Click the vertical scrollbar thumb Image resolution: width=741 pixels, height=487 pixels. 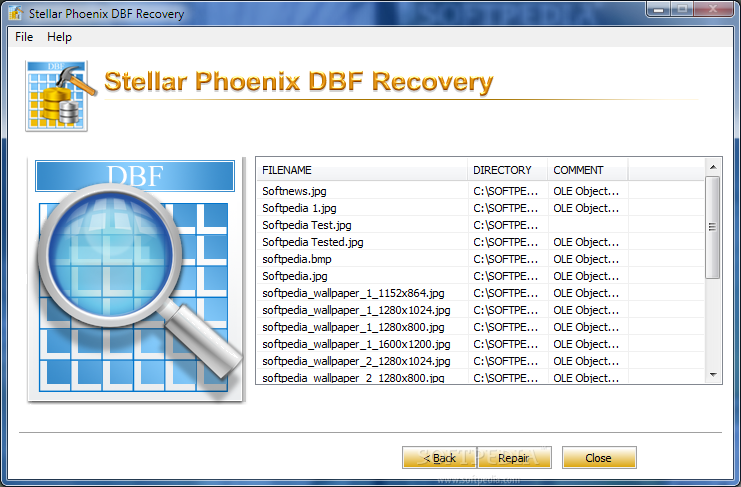tap(713, 227)
